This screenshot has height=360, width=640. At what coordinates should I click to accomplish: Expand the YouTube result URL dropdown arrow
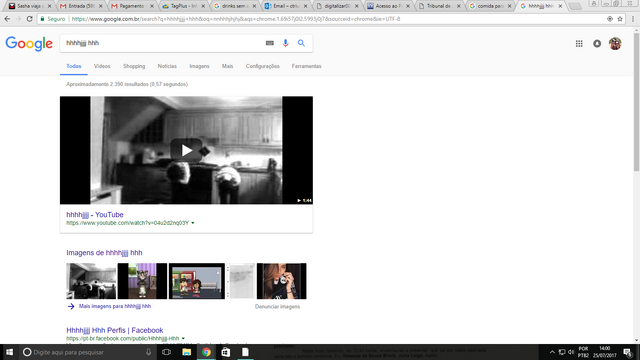(193, 223)
